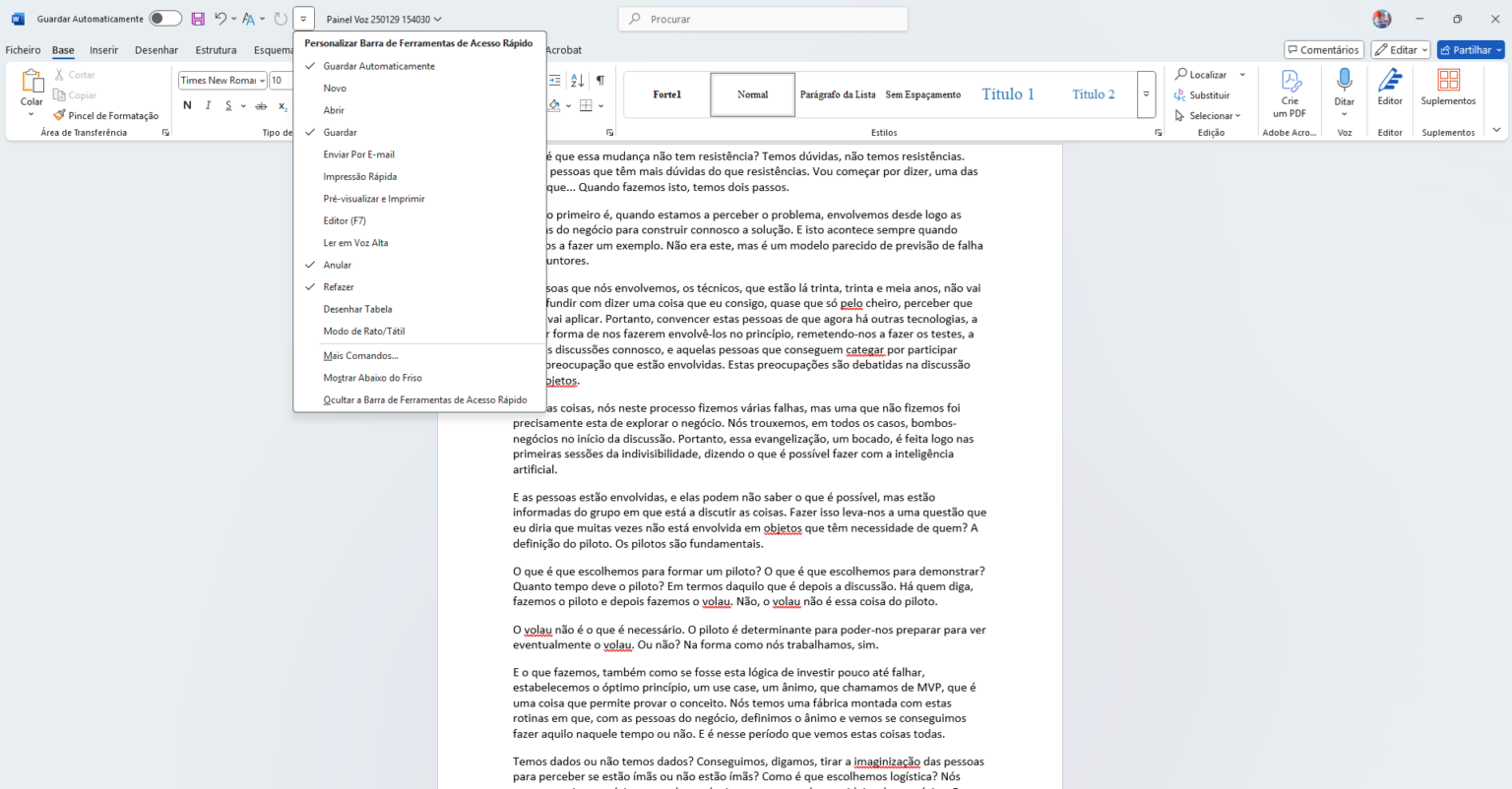This screenshot has width=1512, height=789.
Task: Click the user account avatar
Action: 1382,19
